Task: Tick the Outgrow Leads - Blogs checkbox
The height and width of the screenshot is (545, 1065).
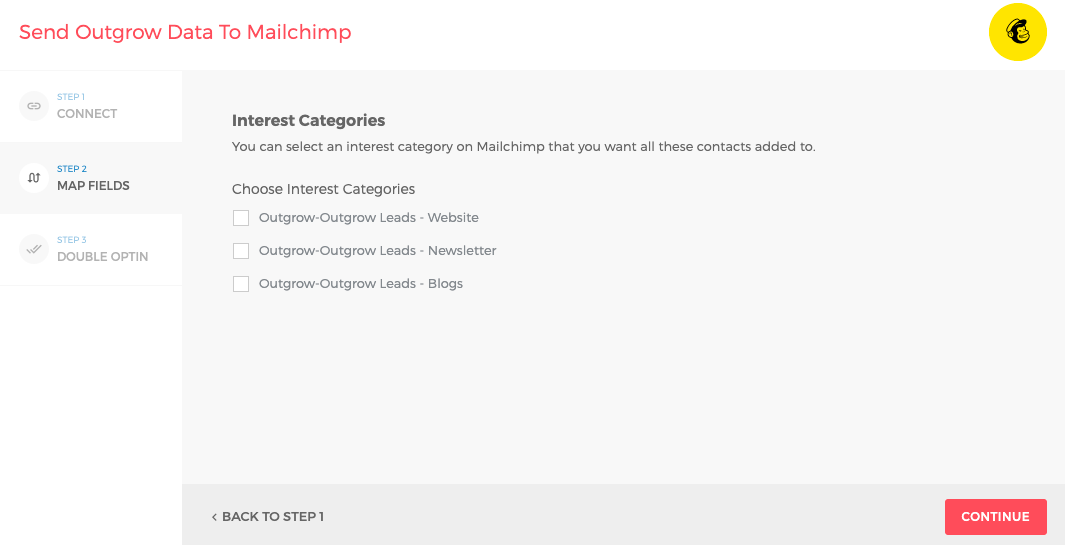Action: point(241,284)
